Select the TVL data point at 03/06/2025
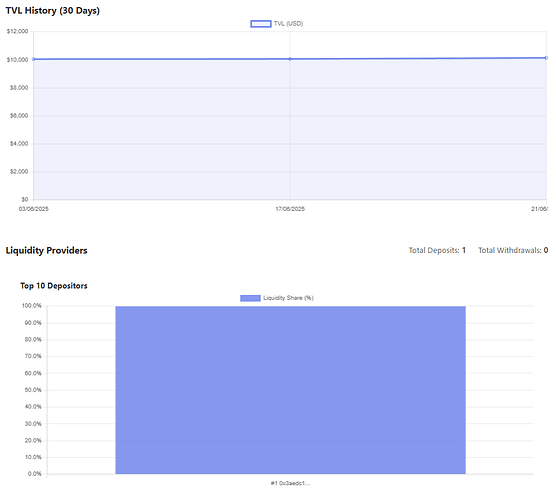The height and width of the screenshot is (500, 556). 34,59
